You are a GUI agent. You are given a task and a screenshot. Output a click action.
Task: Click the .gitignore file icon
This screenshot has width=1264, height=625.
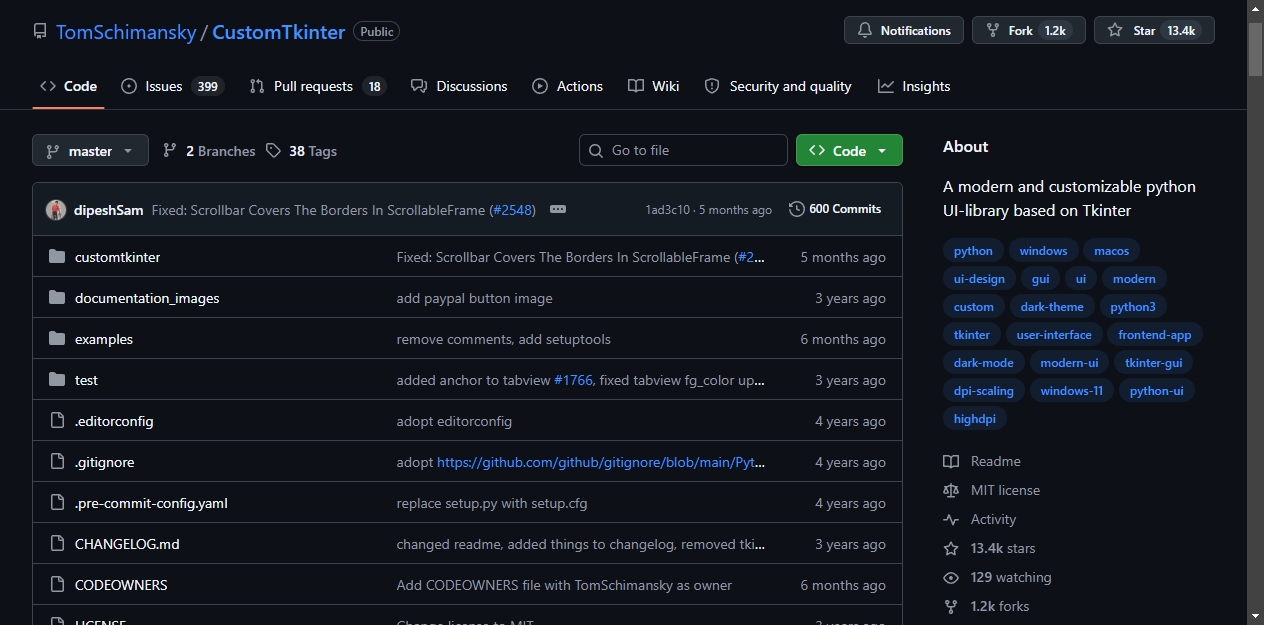pyautogui.click(x=57, y=462)
